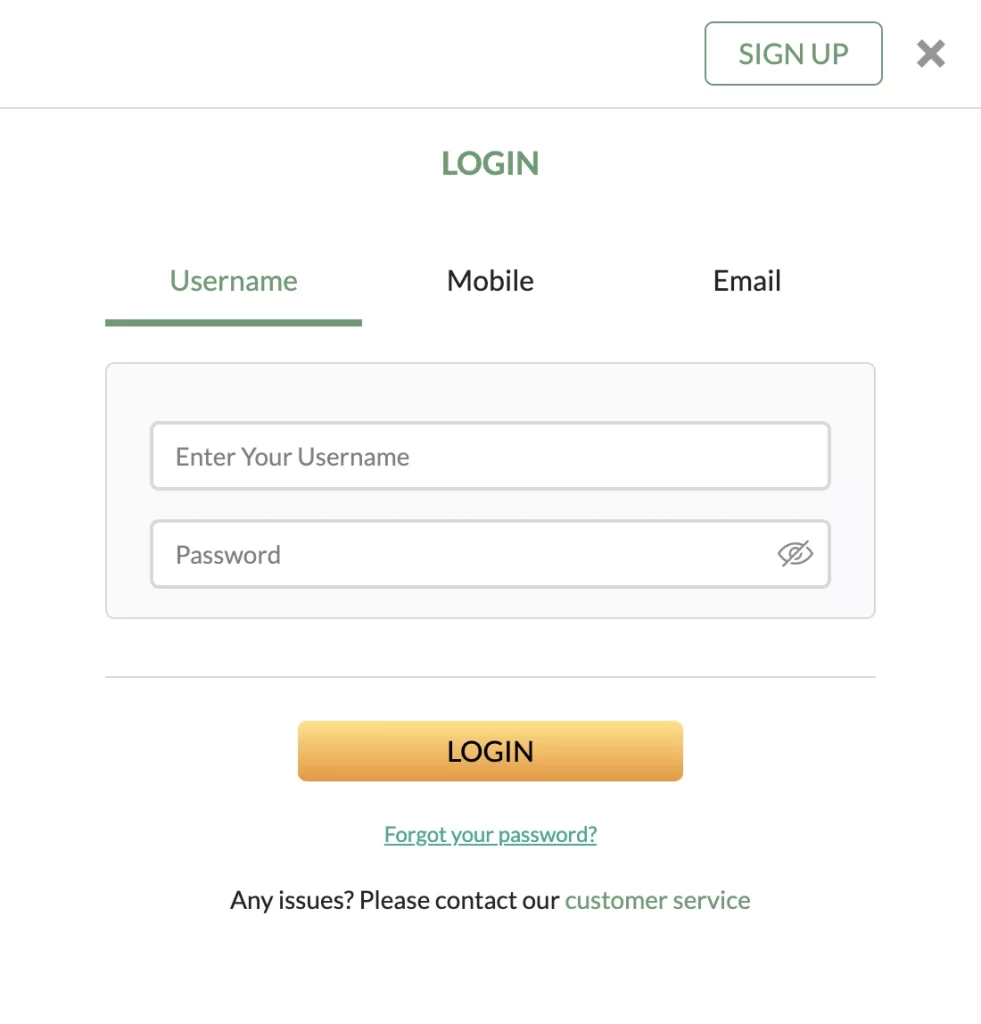Switch to the Email login tab

coord(746,281)
